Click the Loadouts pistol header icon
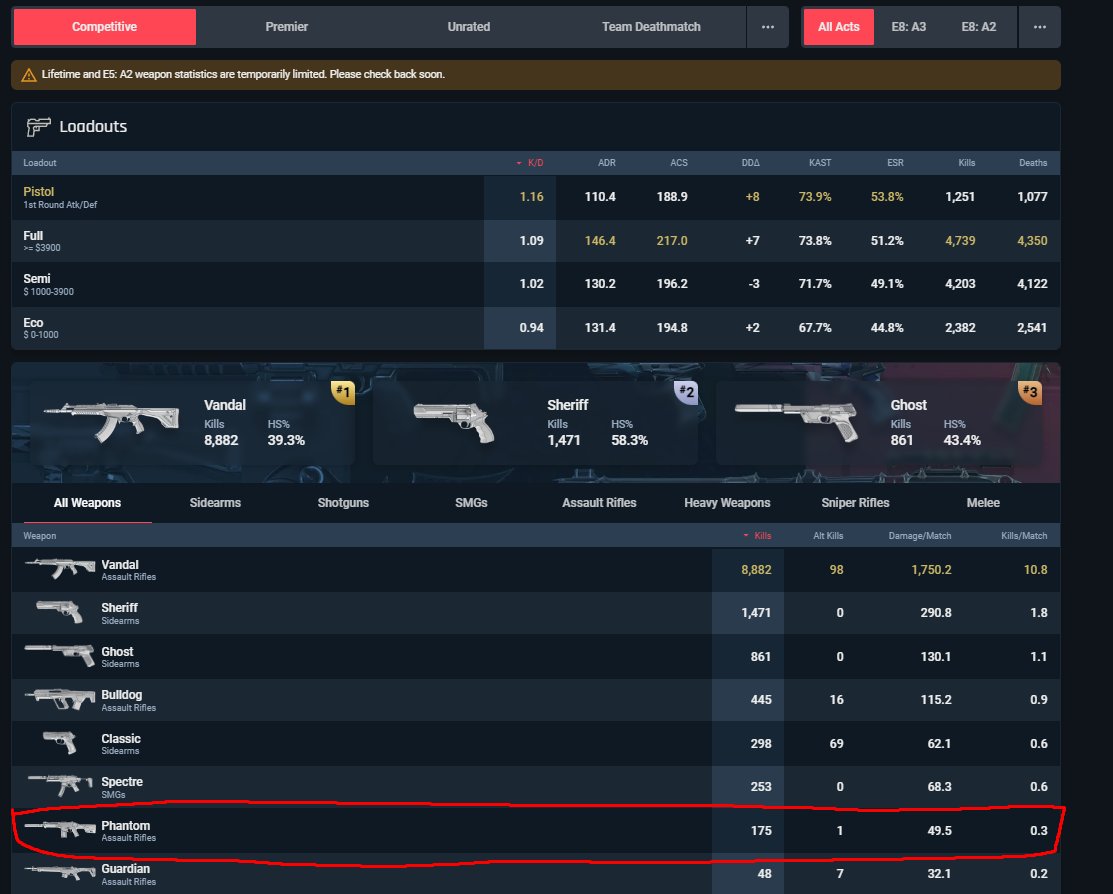1113x894 pixels. (38, 126)
